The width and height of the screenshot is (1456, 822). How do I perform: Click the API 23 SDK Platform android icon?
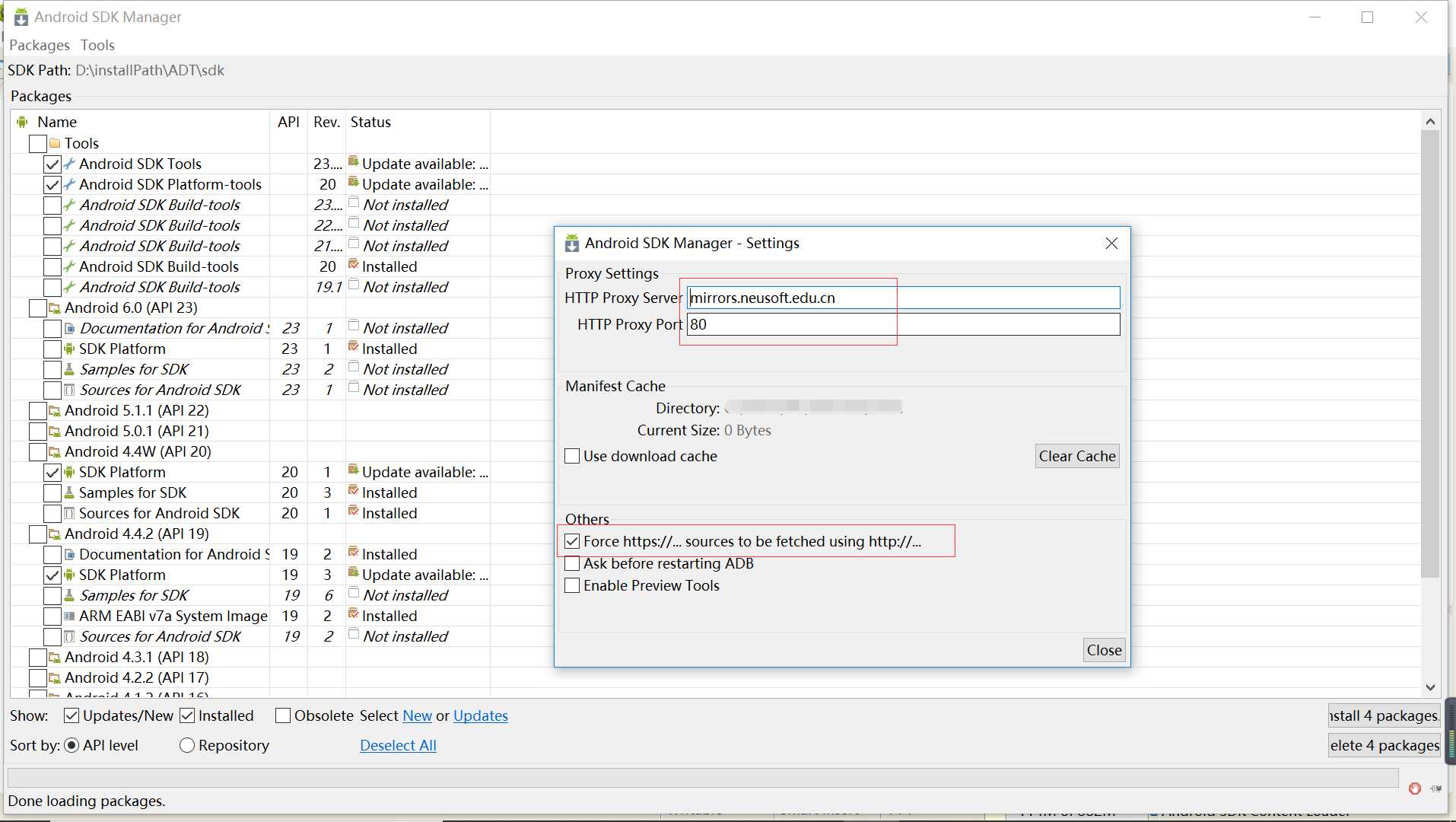(x=69, y=349)
